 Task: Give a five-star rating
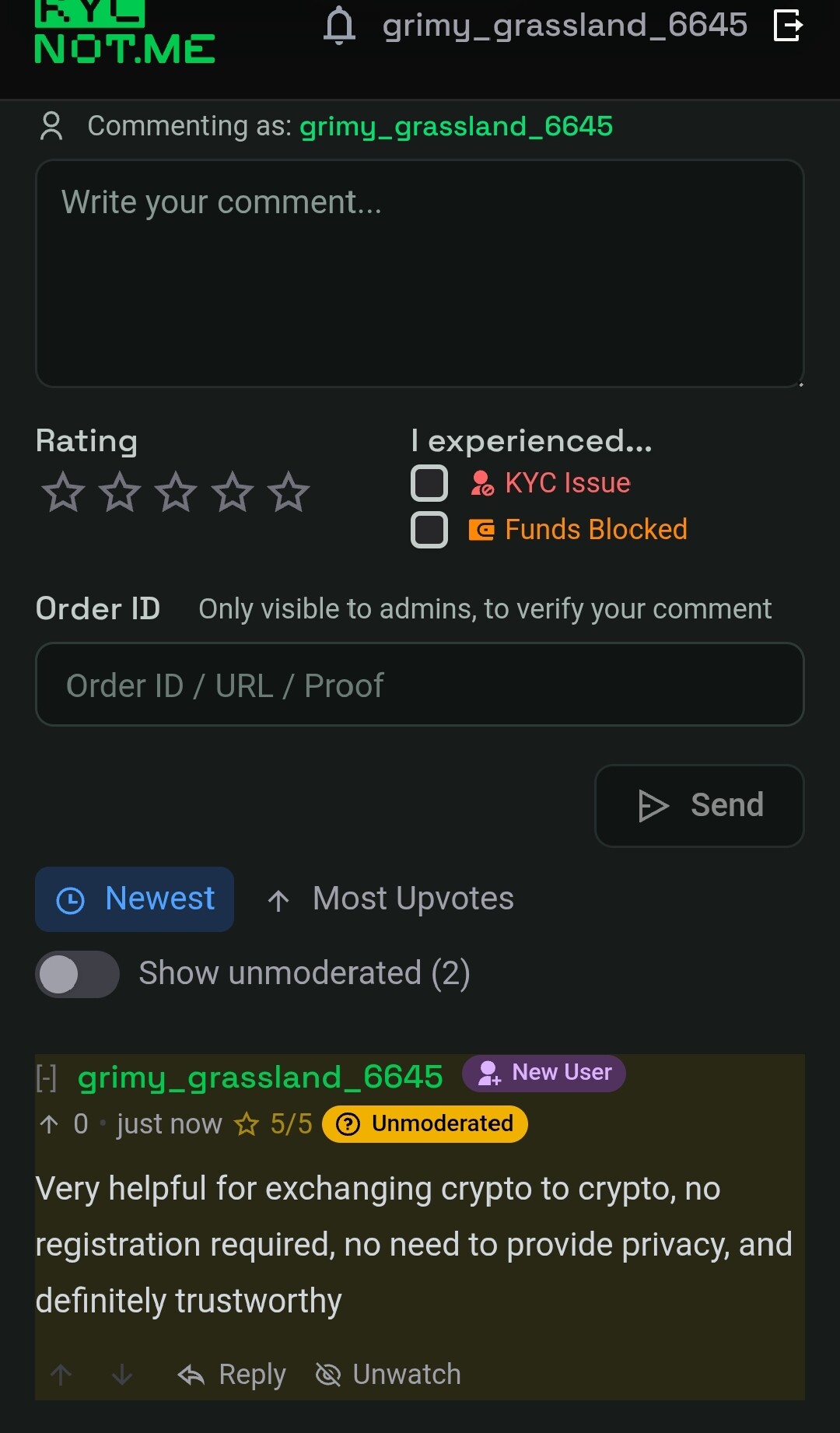click(x=289, y=492)
